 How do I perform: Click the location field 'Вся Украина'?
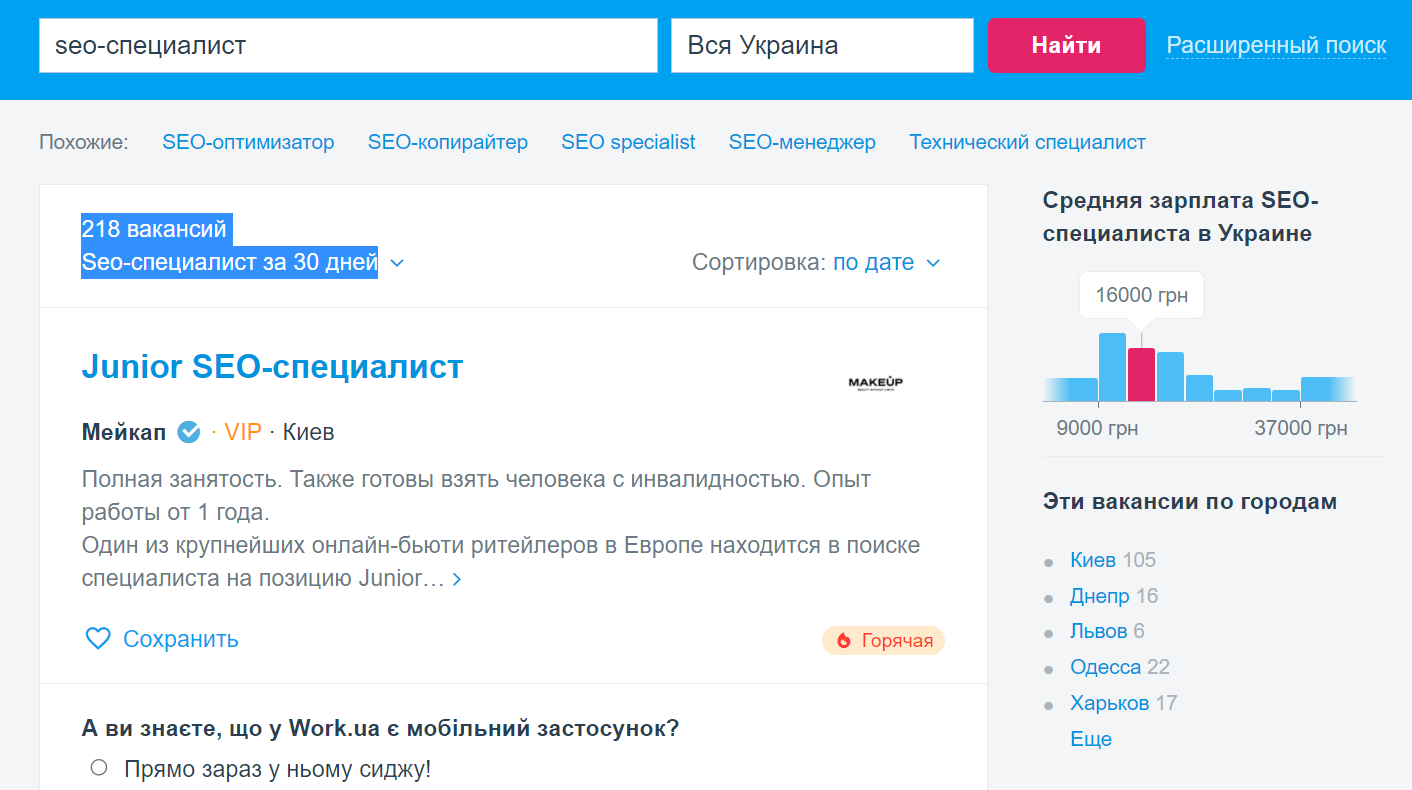pyautogui.click(x=821, y=45)
